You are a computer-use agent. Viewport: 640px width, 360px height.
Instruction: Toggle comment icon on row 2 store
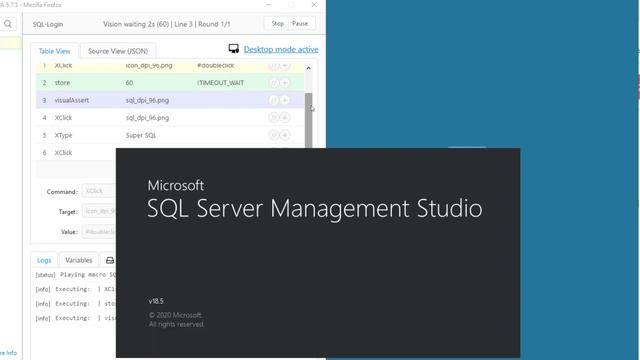coord(273,83)
